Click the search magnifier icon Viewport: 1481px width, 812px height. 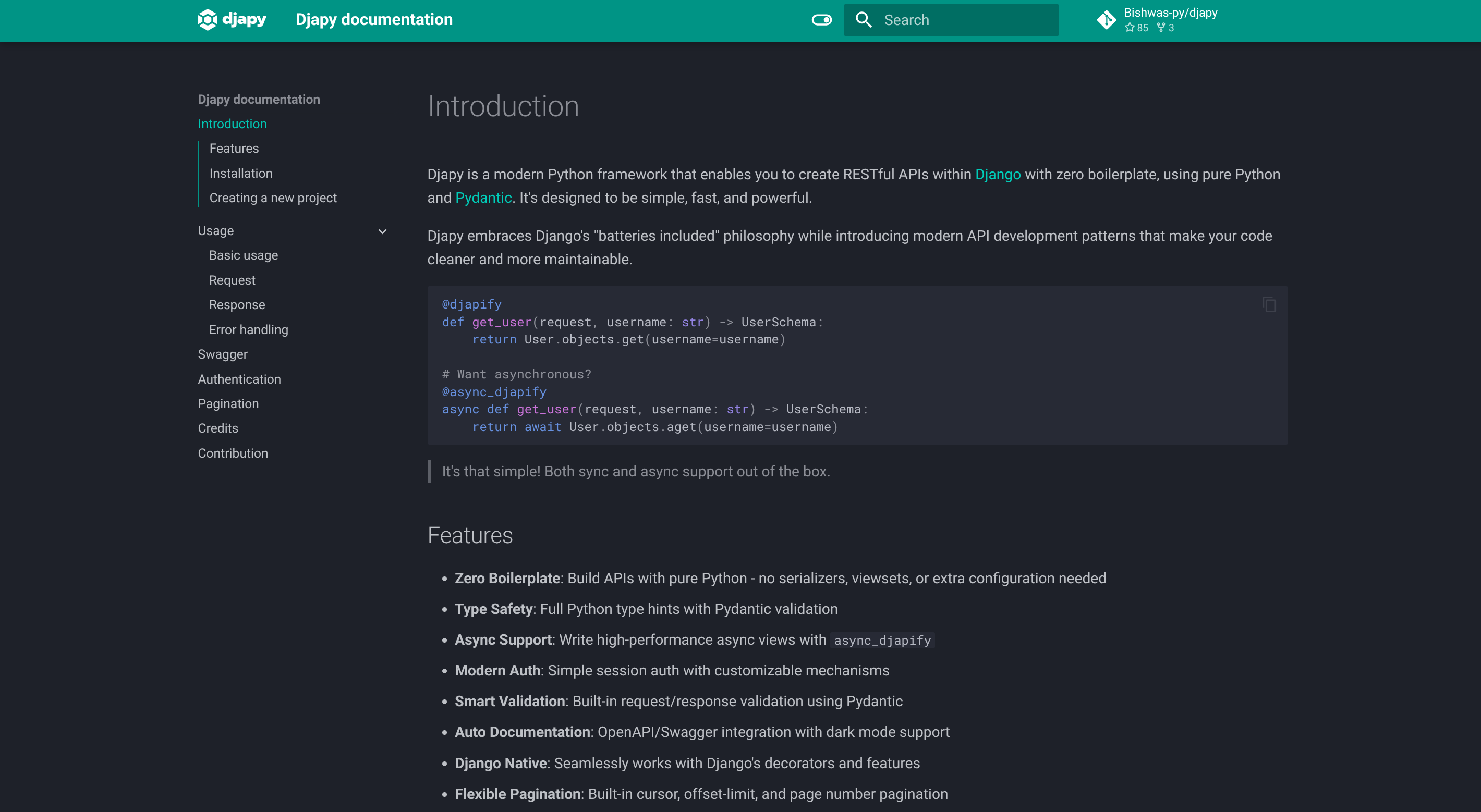point(863,19)
